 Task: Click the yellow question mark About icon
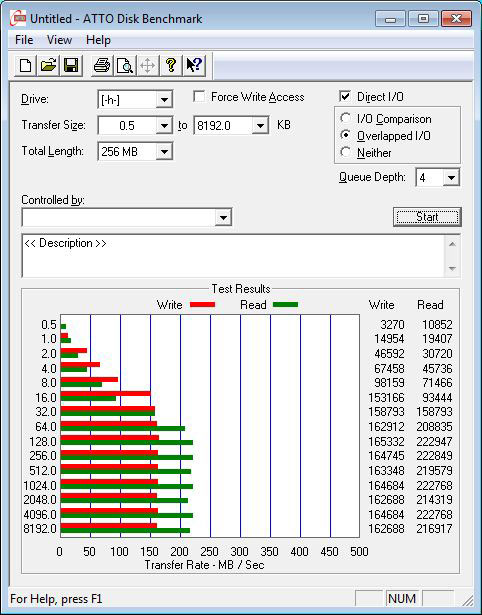pos(171,65)
